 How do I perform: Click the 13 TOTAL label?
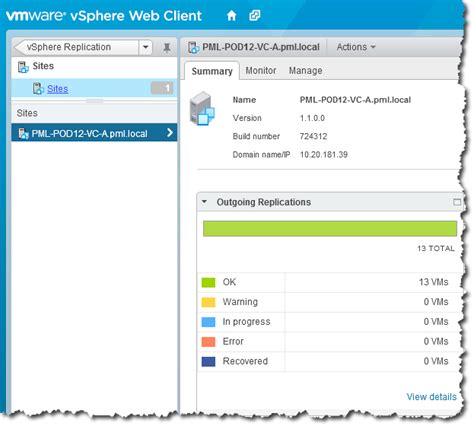(436, 248)
